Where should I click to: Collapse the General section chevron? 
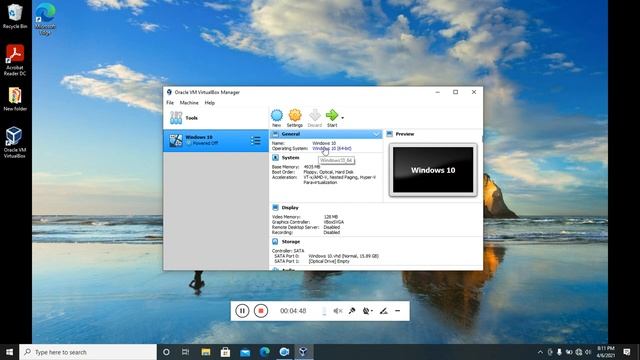376,134
